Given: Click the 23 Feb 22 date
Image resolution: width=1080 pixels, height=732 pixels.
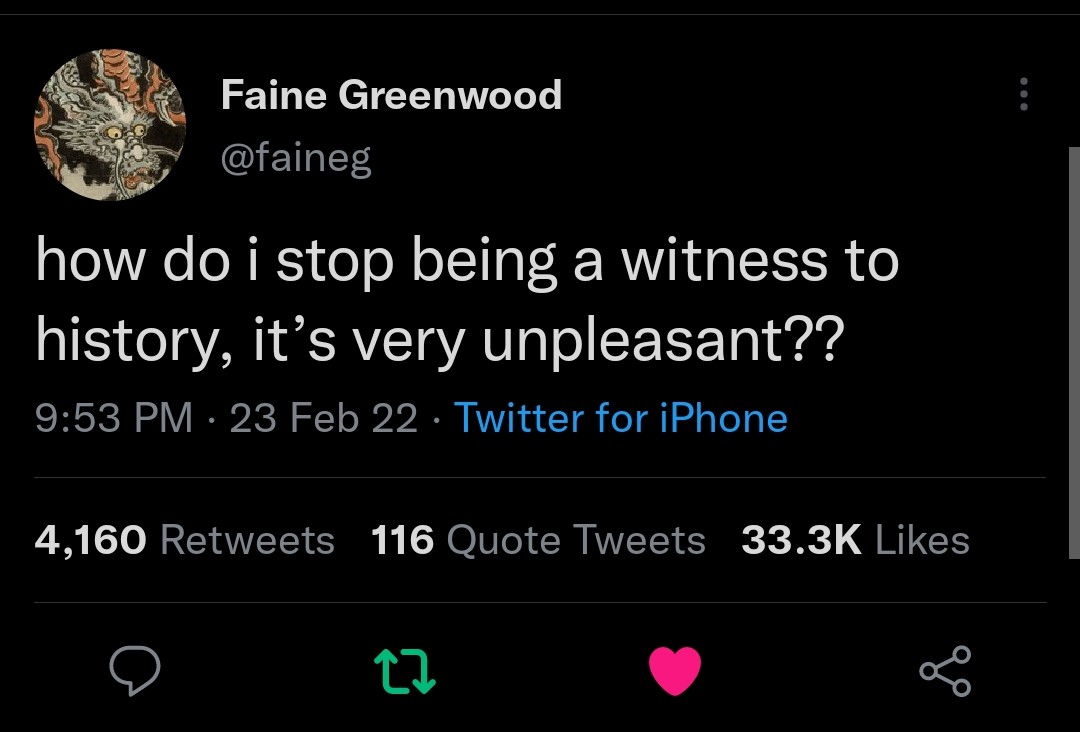Looking at the screenshot, I should [x=323, y=418].
